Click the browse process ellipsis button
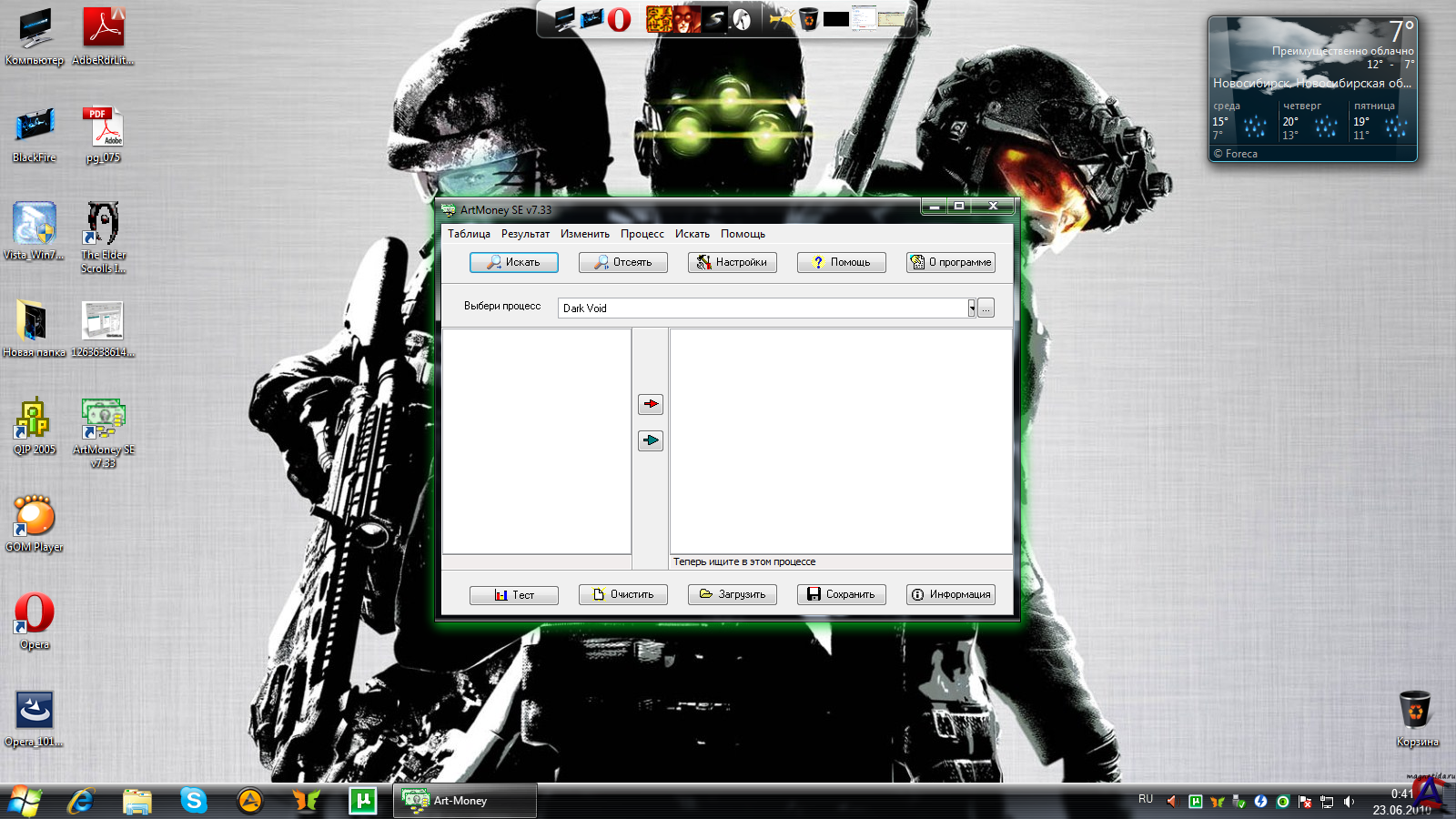This screenshot has height=819, width=1456. click(x=986, y=308)
